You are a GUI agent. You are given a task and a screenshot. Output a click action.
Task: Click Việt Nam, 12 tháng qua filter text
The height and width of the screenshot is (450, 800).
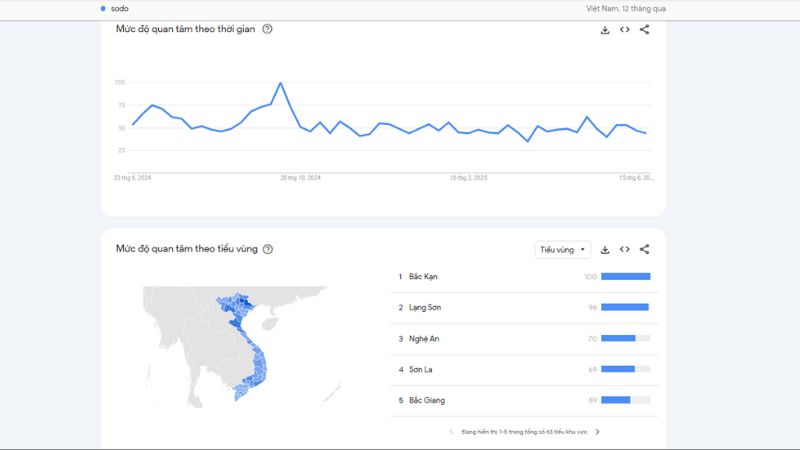(626, 9)
